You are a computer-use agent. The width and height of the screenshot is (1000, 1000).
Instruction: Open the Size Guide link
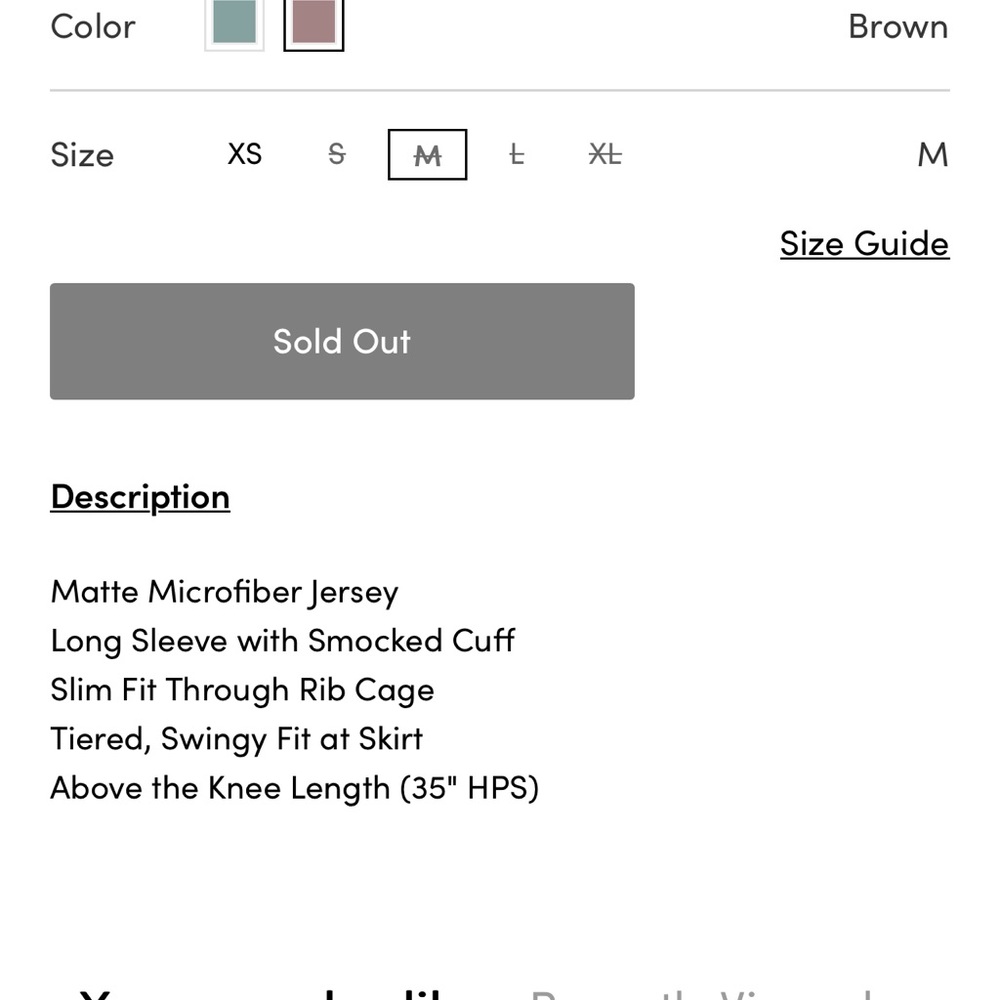point(864,244)
